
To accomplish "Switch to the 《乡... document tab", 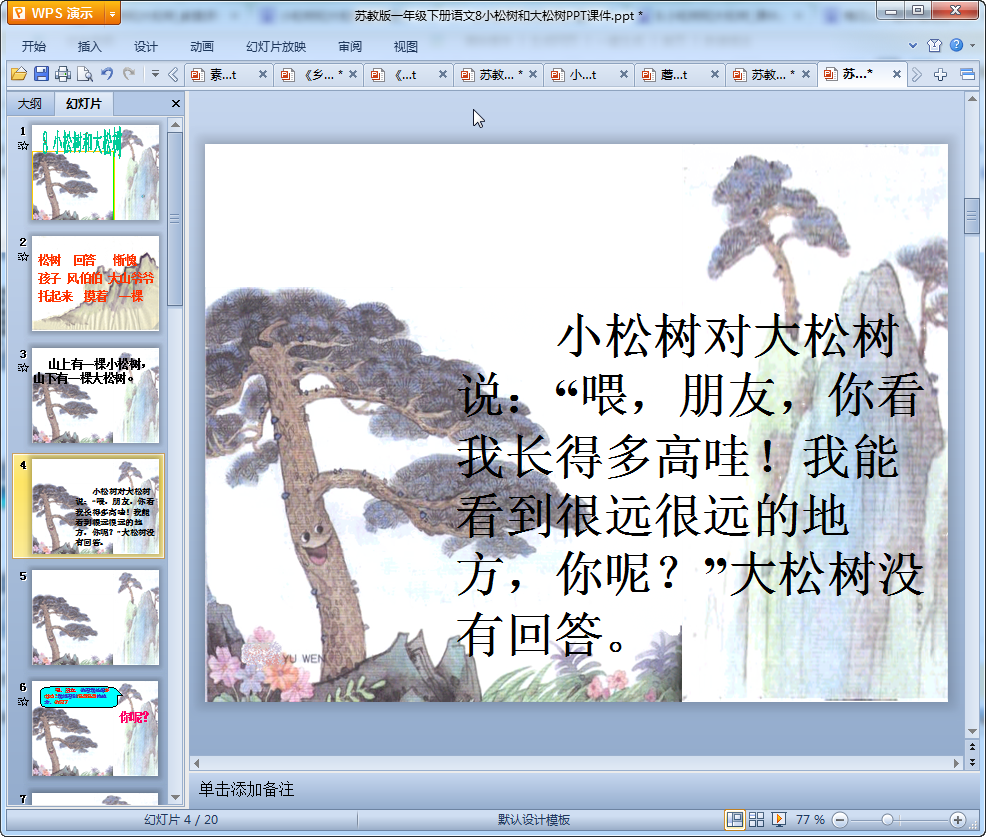I will [x=318, y=75].
